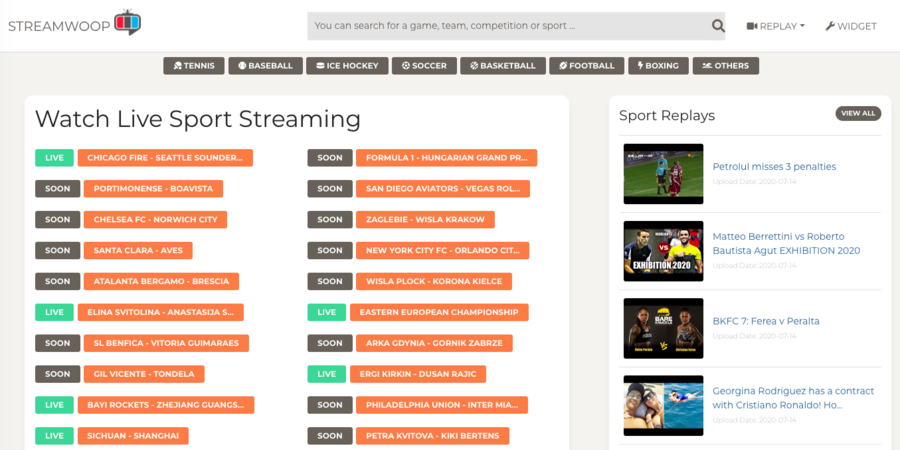Open Elina Svitolina live tennis stream
Viewport: 900px width, 450px height.
coord(161,312)
